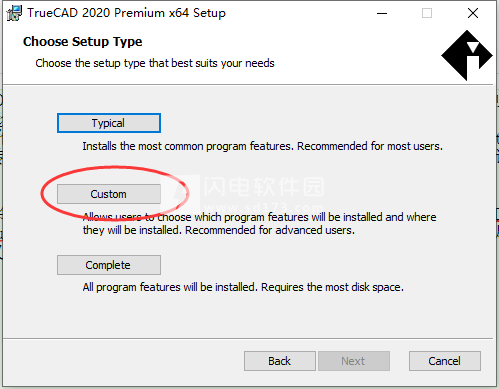
Task: Click the installer icon in title bar
Action: 14,13
